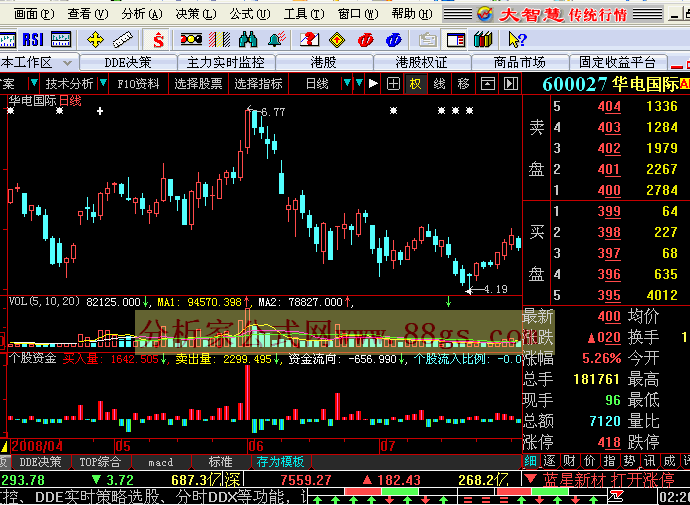
Task: Open the RSI indicator tool
Action: 33,40
